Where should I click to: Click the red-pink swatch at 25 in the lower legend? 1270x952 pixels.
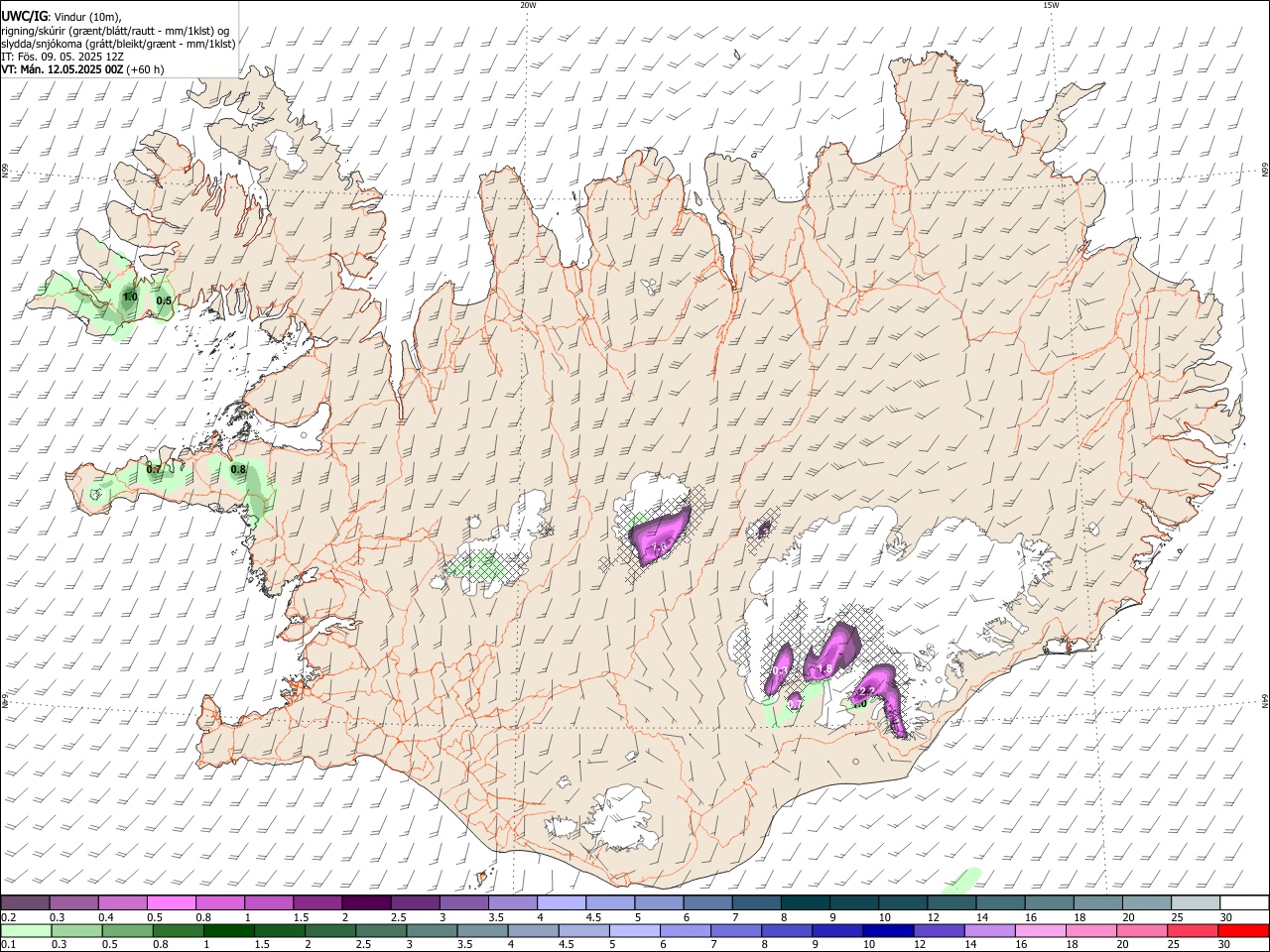point(1194,930)
